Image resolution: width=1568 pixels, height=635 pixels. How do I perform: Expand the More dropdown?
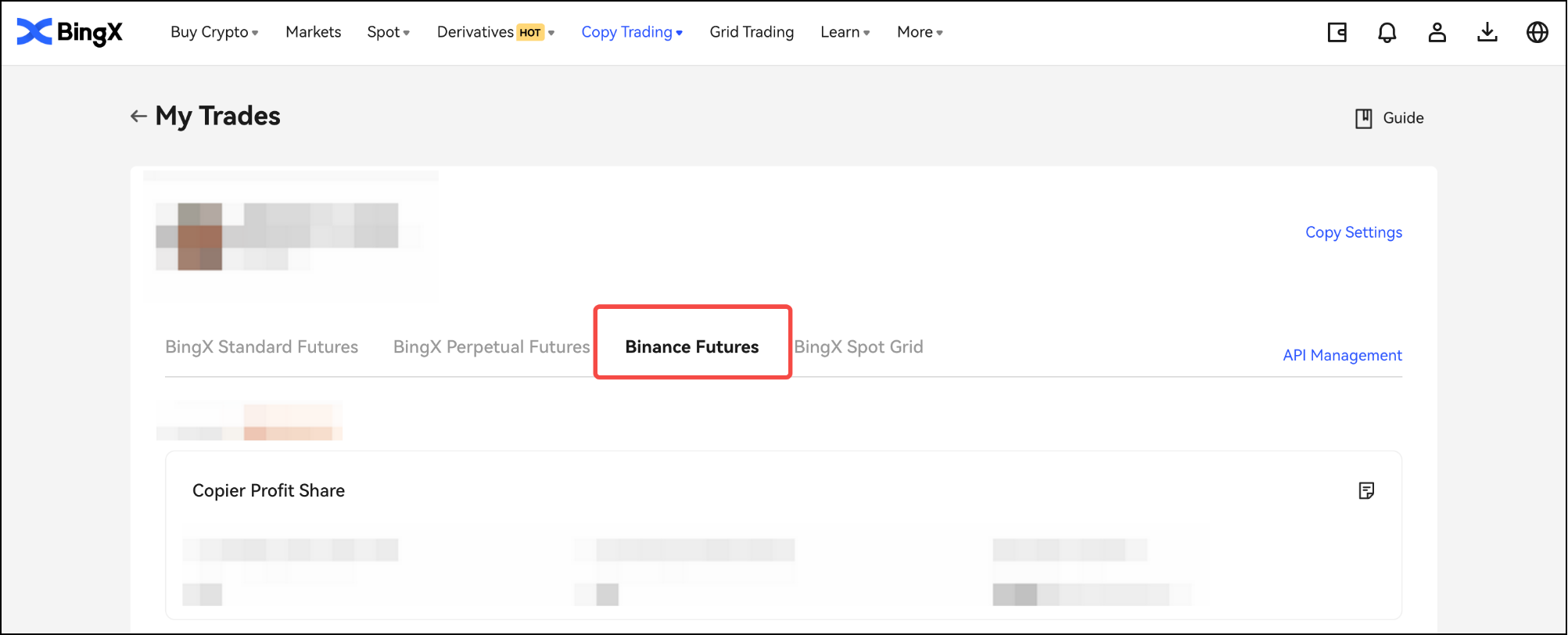coord(920,32)
